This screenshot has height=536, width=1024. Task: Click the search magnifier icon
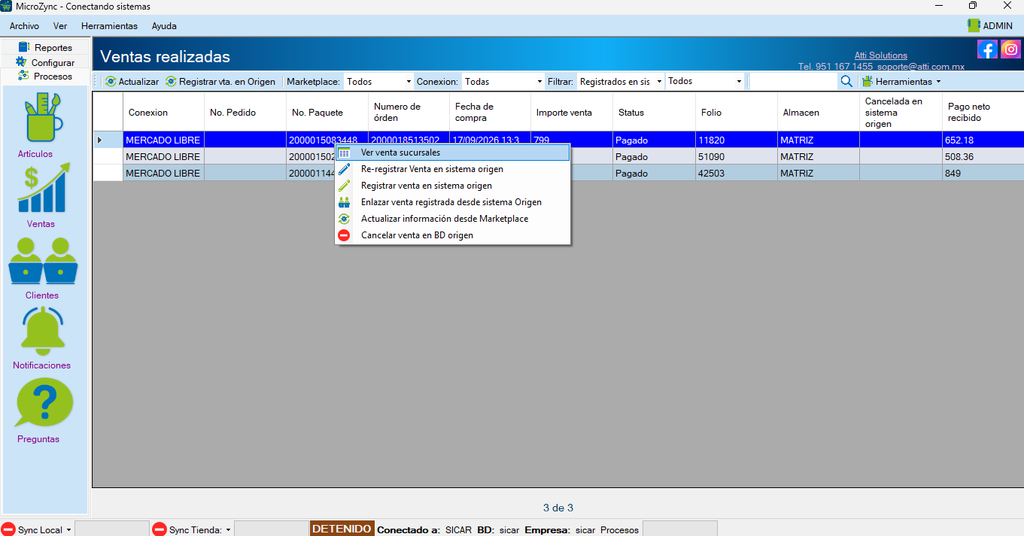846,82
